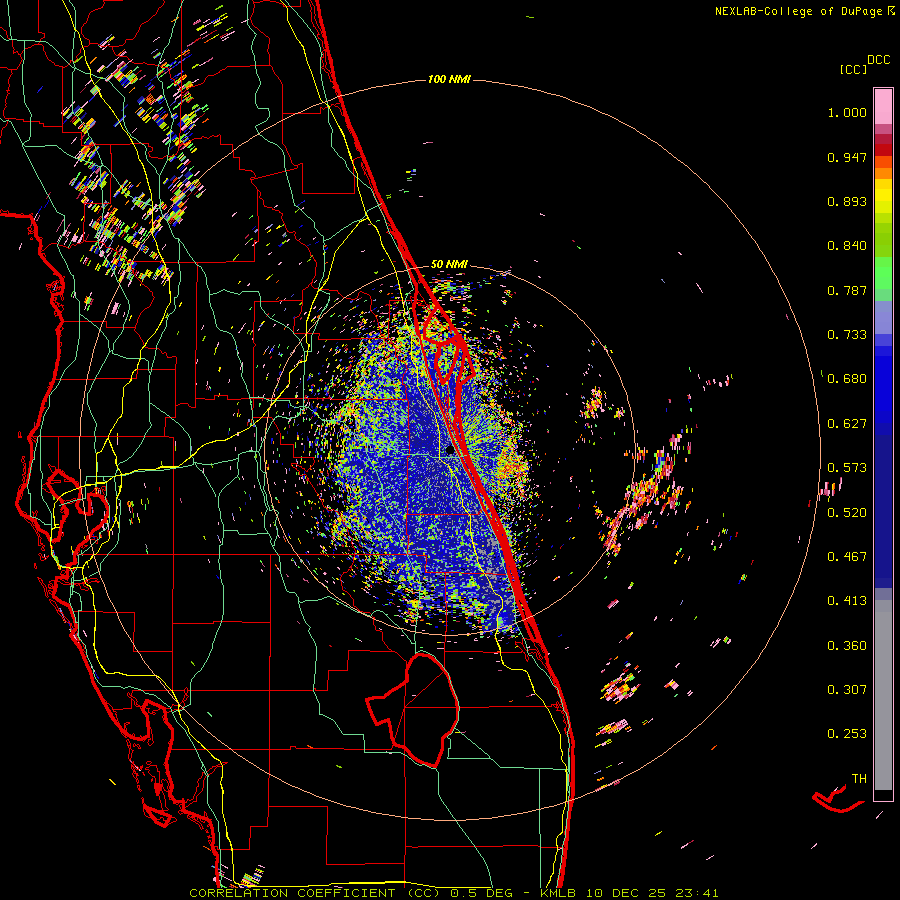Click the NEXLAB-College of DuPage label
Image resolution: width=900 pixels, height=900 pixels.
(x=798, y=11)
